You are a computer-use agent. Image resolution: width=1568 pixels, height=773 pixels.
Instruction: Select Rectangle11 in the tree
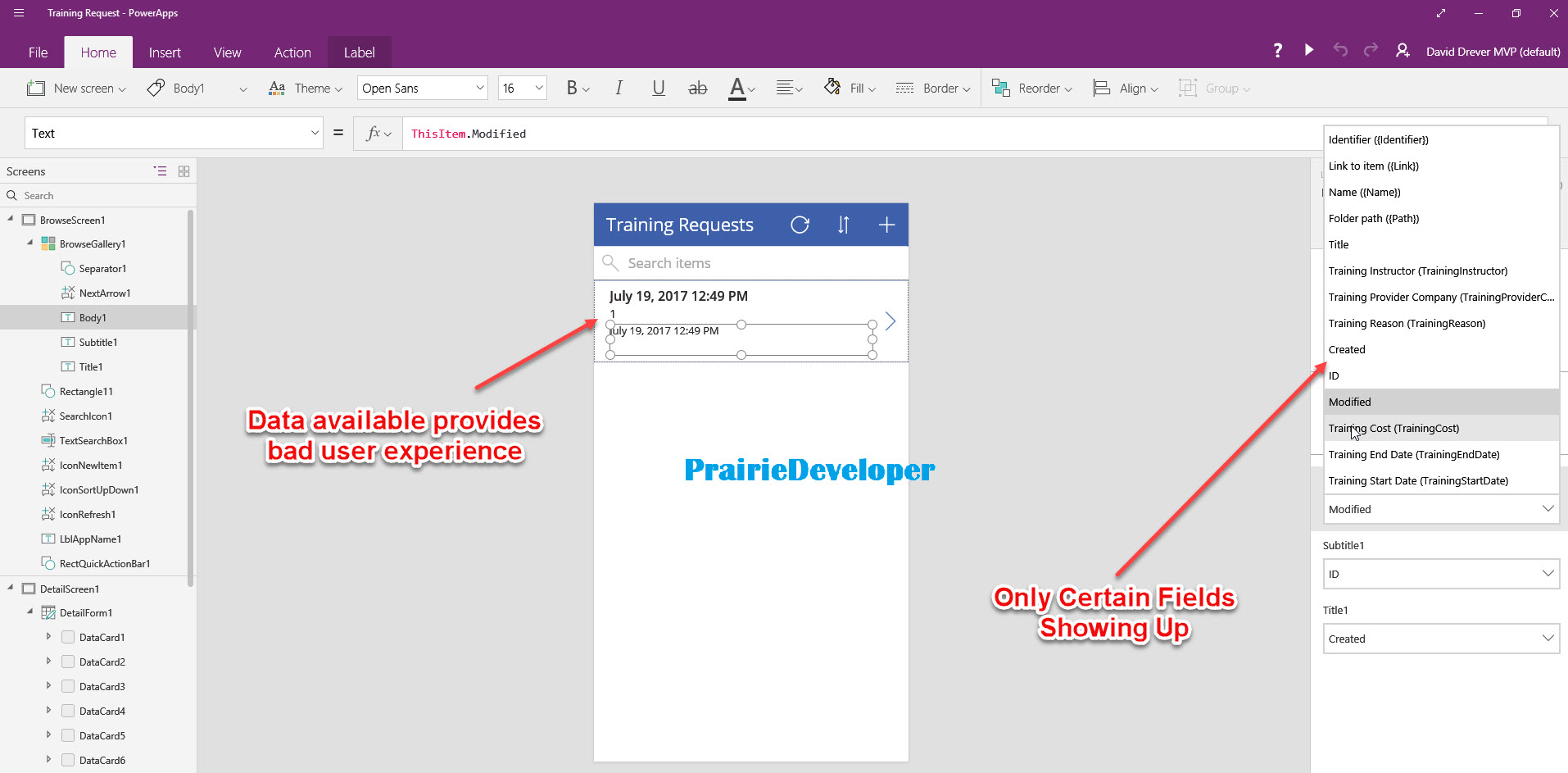click(86, 391)
